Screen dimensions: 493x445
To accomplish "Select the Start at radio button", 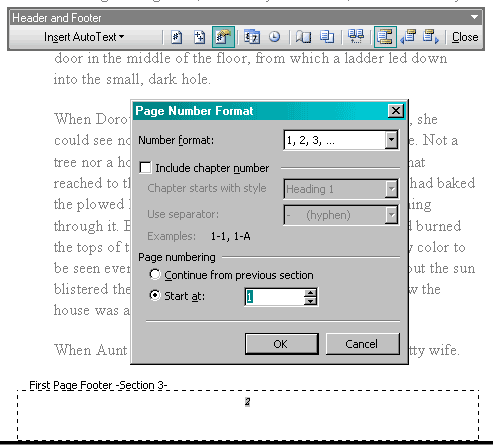I will 155,295.
